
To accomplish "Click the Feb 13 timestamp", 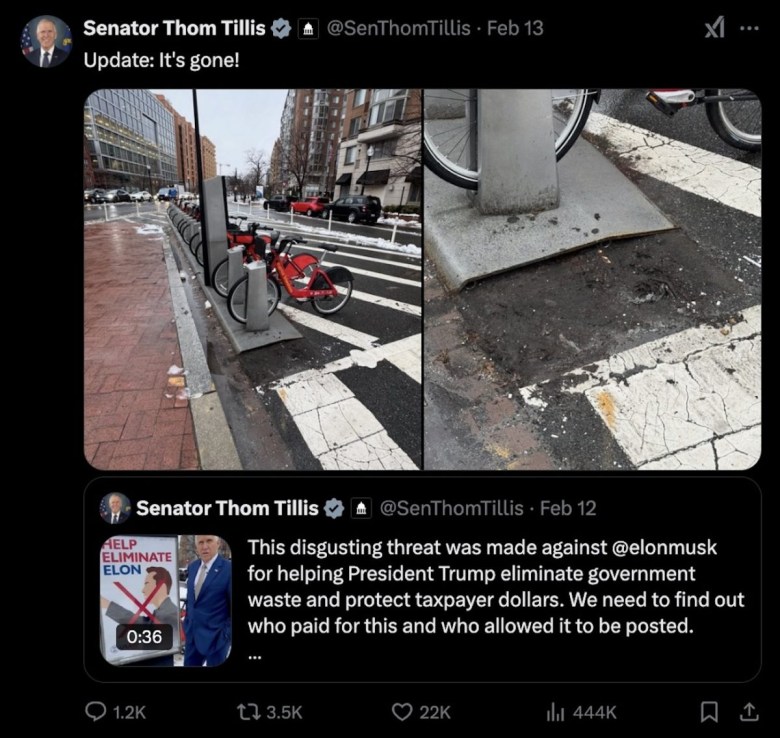I will point(515,28).
